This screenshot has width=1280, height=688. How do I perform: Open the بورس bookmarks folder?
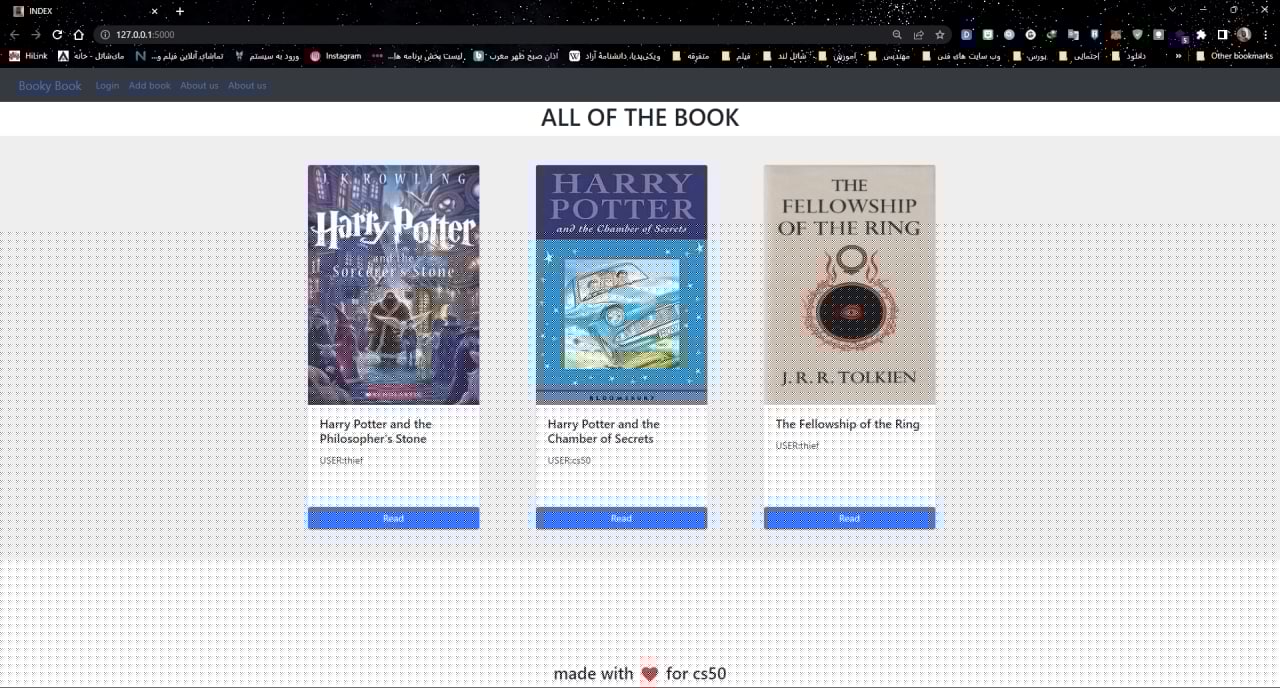pyautogui.click(x=1028, y=56)
